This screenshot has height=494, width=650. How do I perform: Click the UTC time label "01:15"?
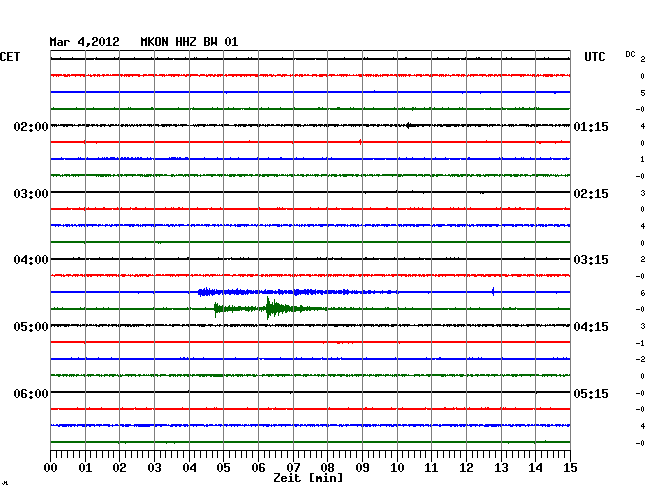(x=591, y=126)
